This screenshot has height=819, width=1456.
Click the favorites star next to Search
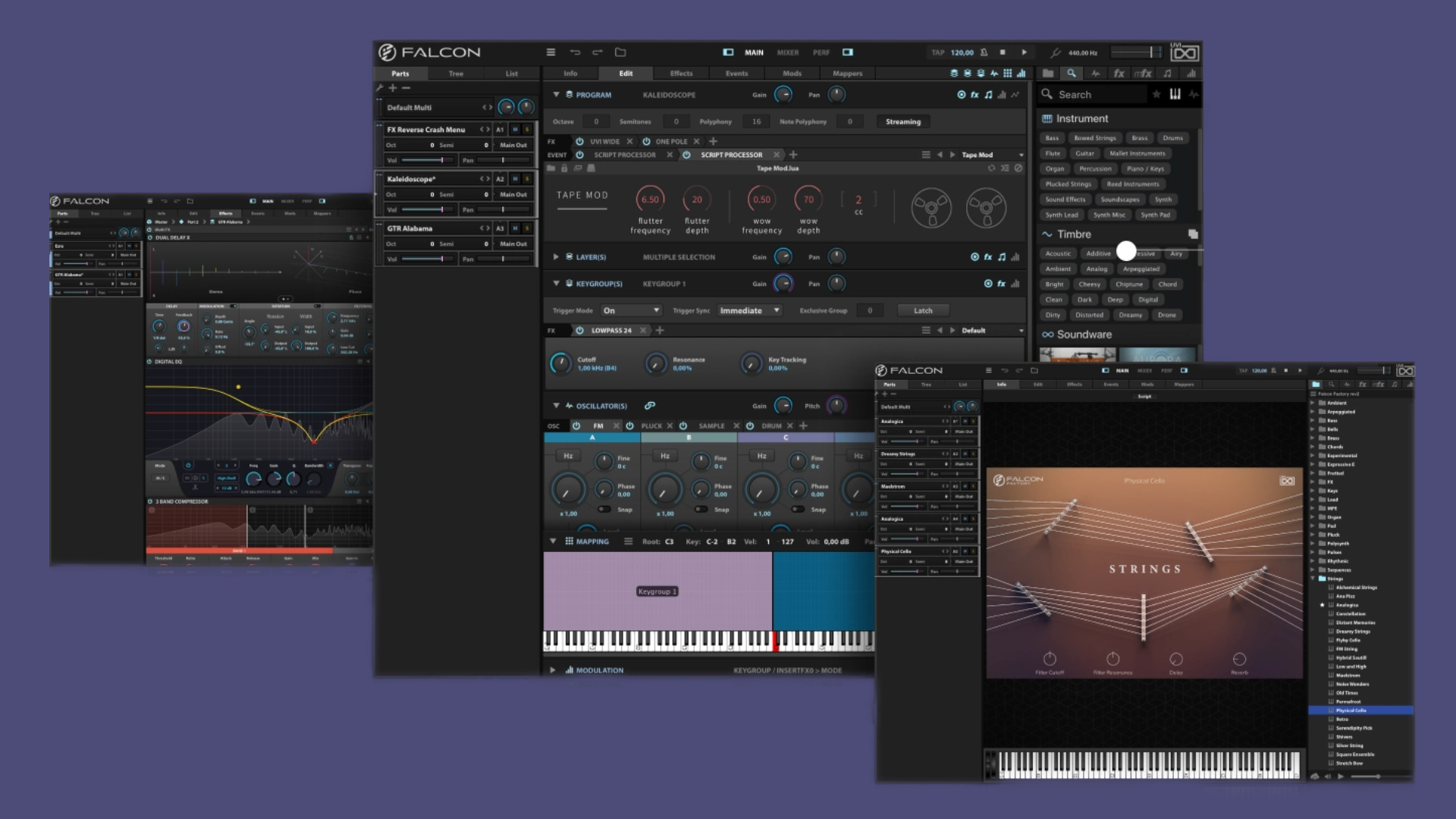point(1156,94)
